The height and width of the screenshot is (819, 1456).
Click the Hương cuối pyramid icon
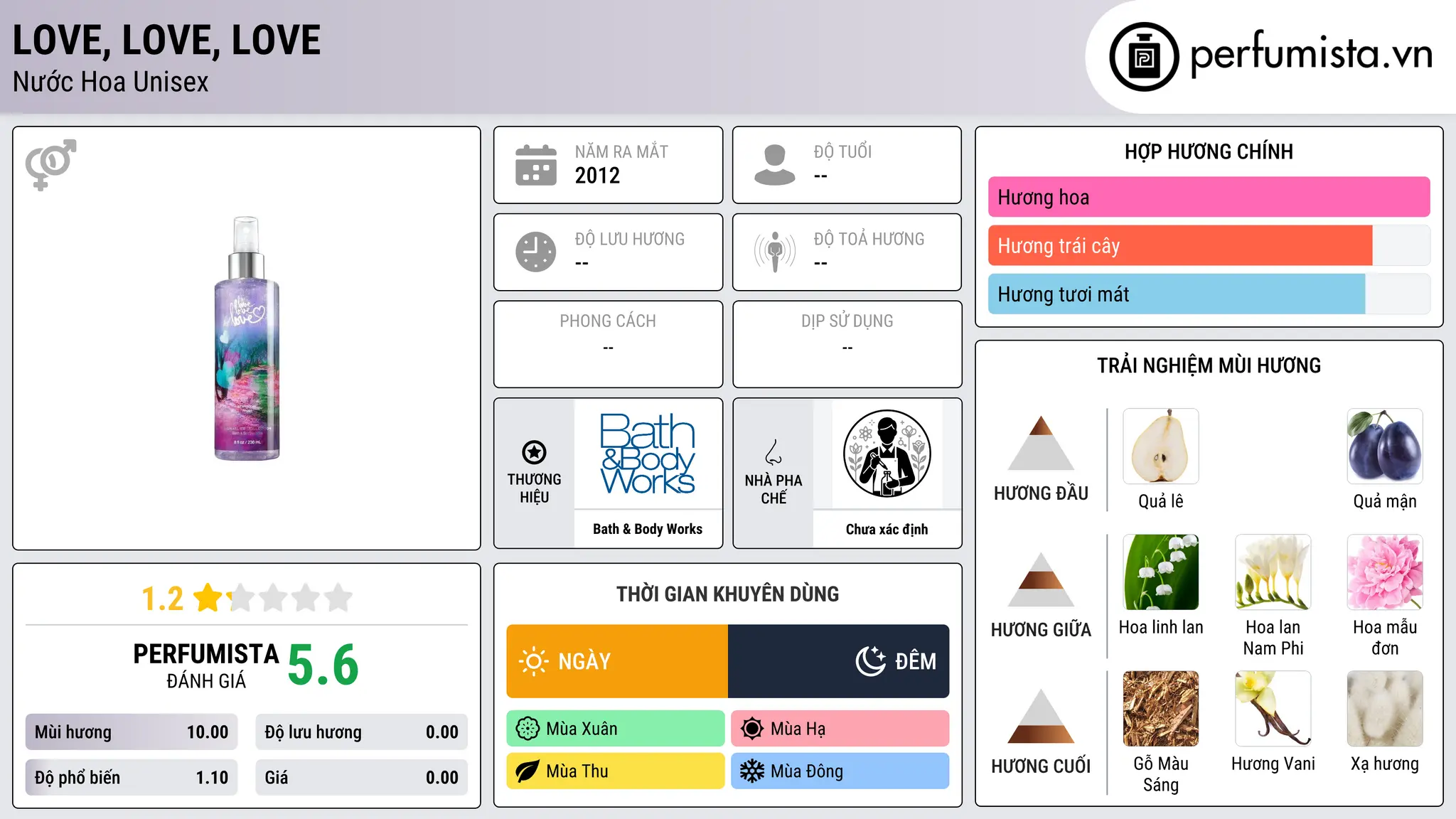pos(1041,716)
